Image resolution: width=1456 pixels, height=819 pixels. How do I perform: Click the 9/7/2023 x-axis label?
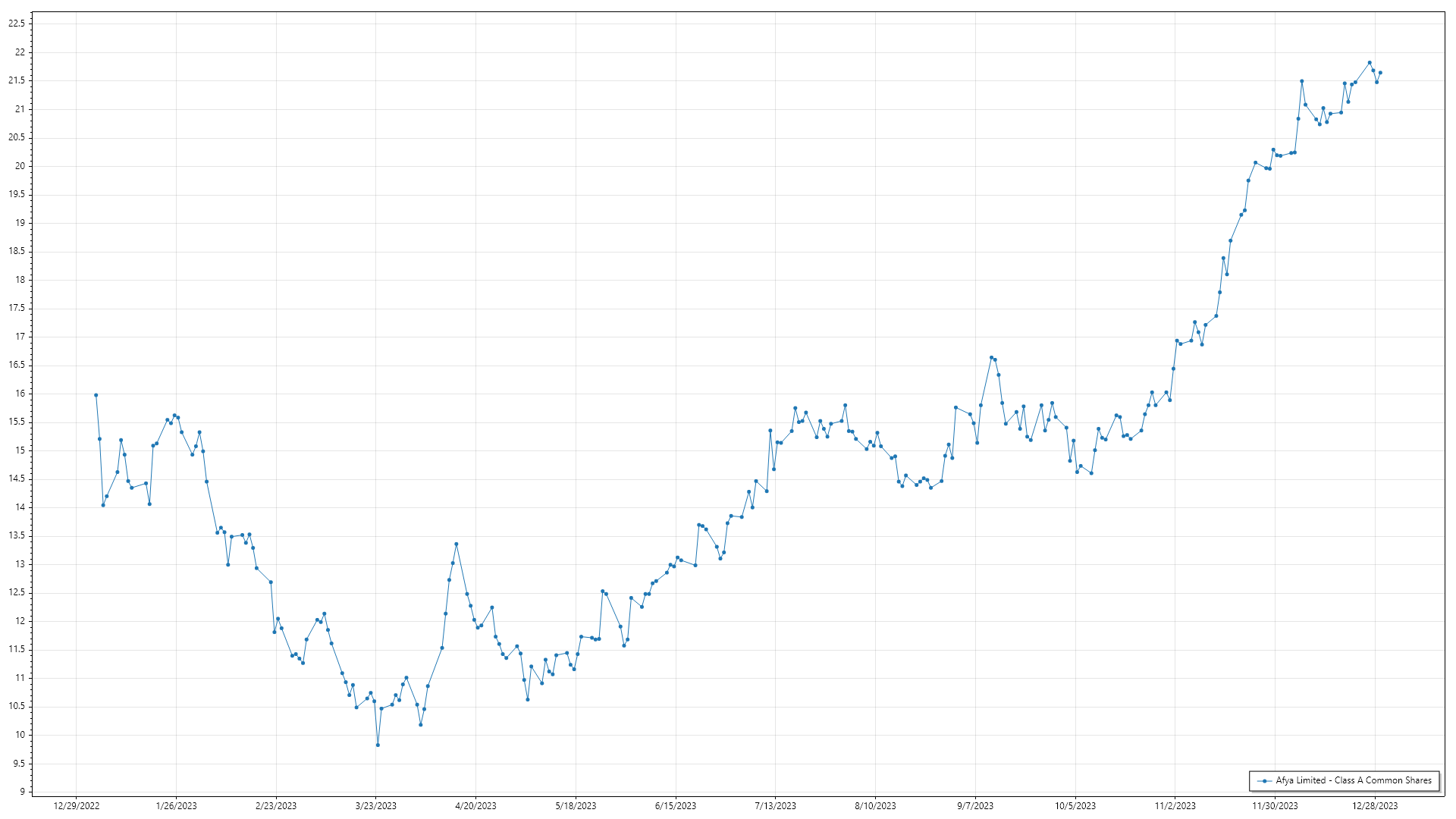point(974,806)
